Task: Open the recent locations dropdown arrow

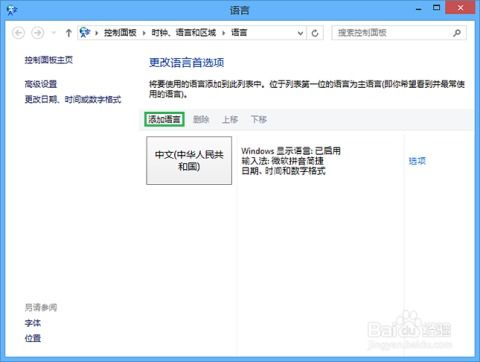Action: coord(54,33)
